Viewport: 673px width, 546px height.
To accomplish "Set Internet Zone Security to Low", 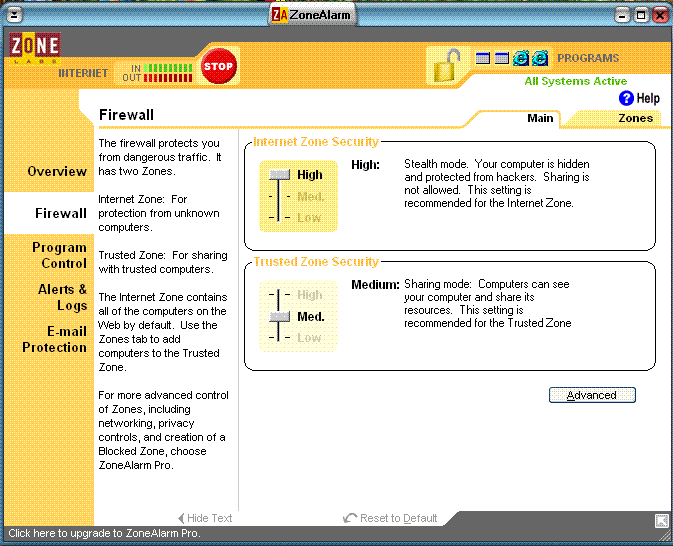I will pos(309,218).
